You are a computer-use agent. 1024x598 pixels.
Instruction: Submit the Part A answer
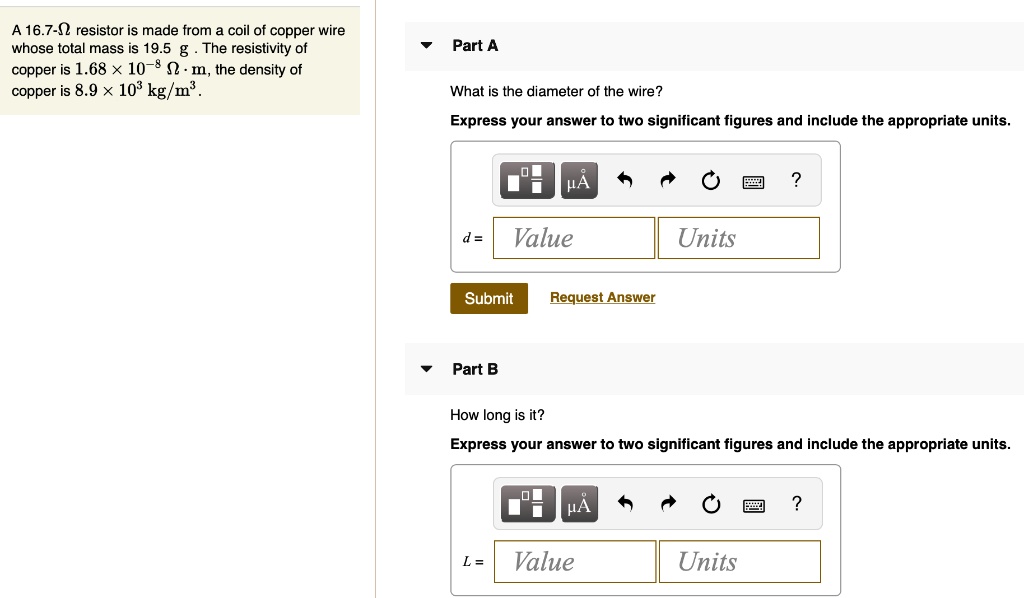[488, 298]
